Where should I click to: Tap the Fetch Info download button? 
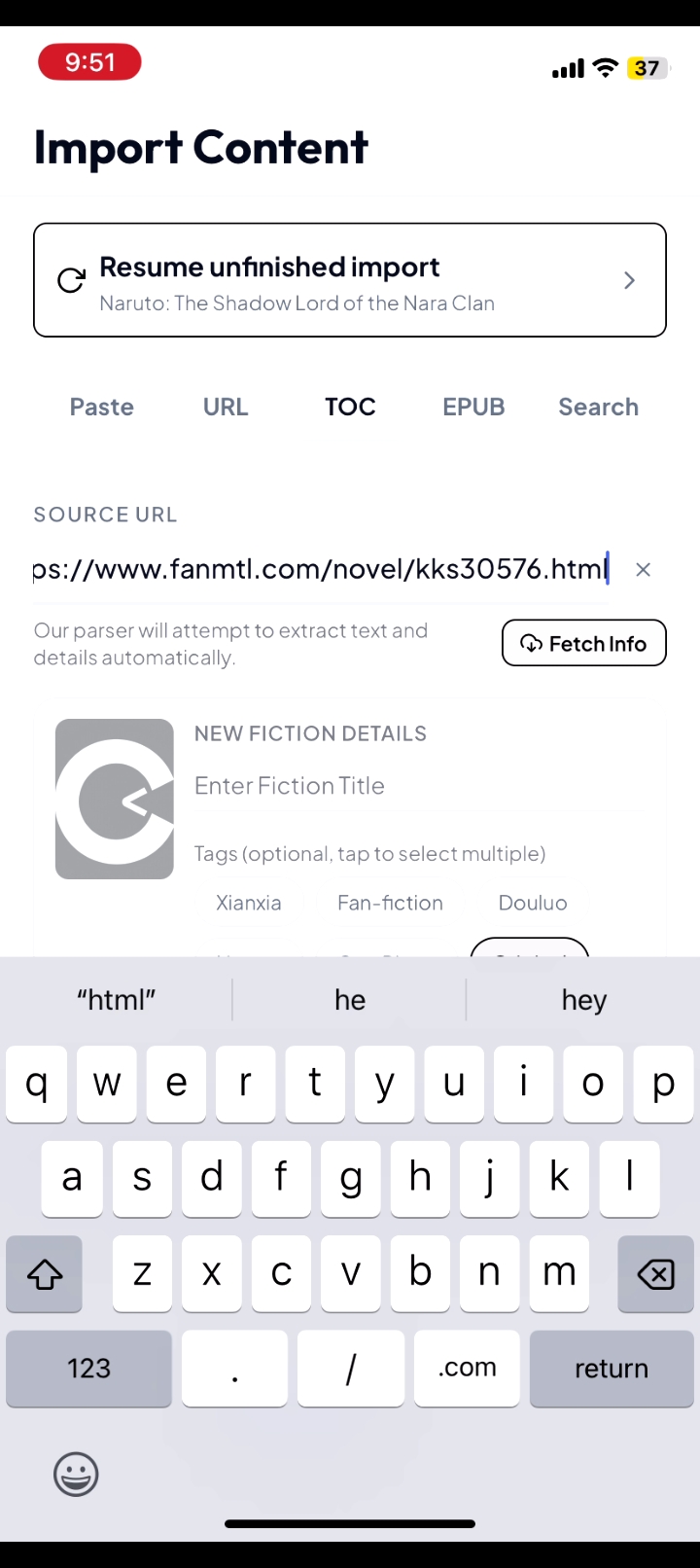tap(584, 643)
